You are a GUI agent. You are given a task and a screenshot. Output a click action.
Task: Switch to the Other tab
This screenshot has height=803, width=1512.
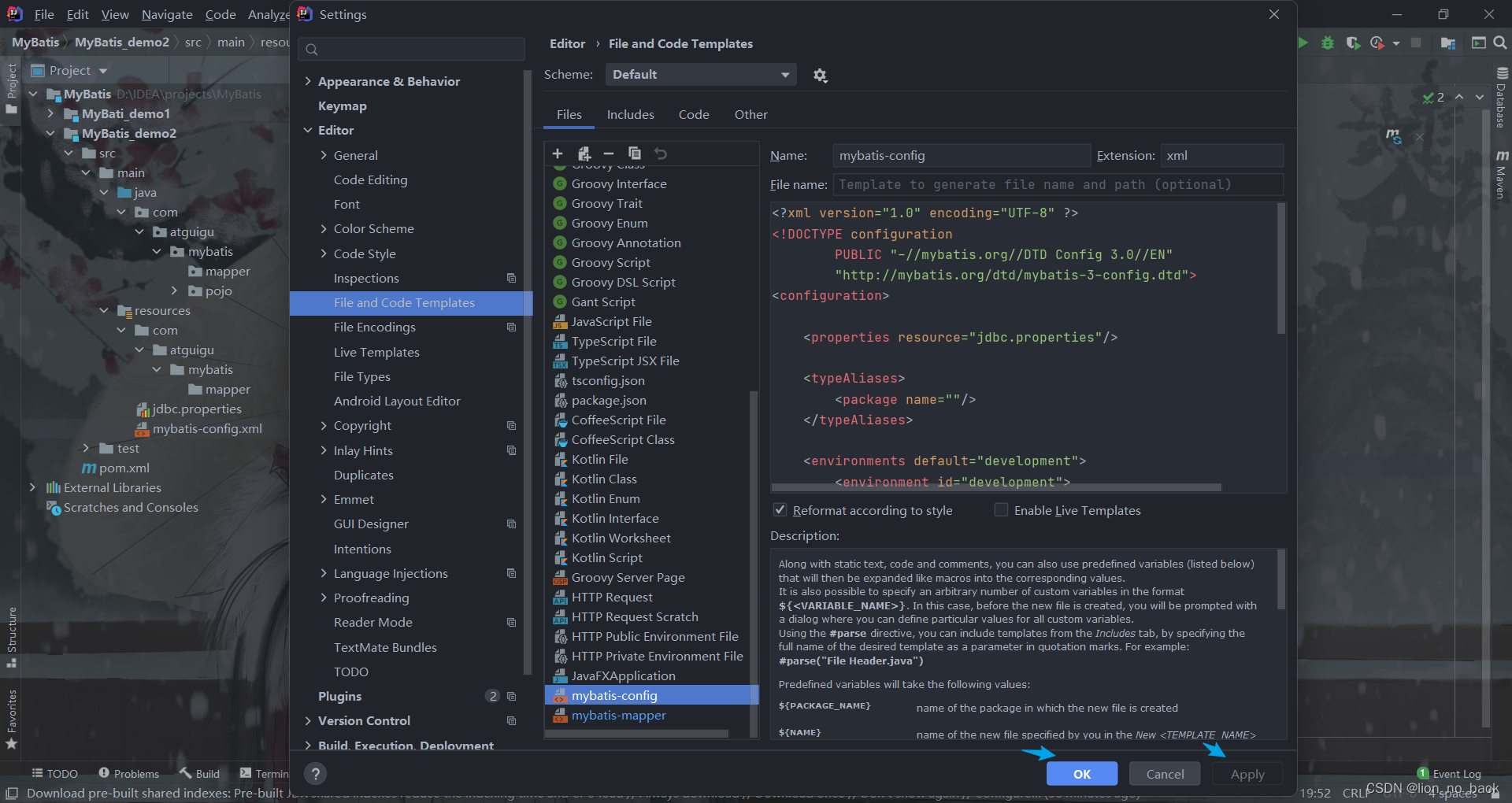click(750, 115)
